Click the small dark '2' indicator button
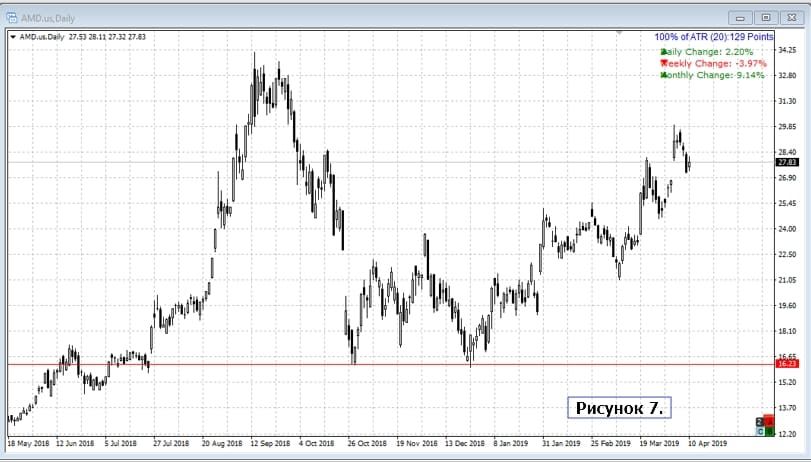 (x=760, y=422)
